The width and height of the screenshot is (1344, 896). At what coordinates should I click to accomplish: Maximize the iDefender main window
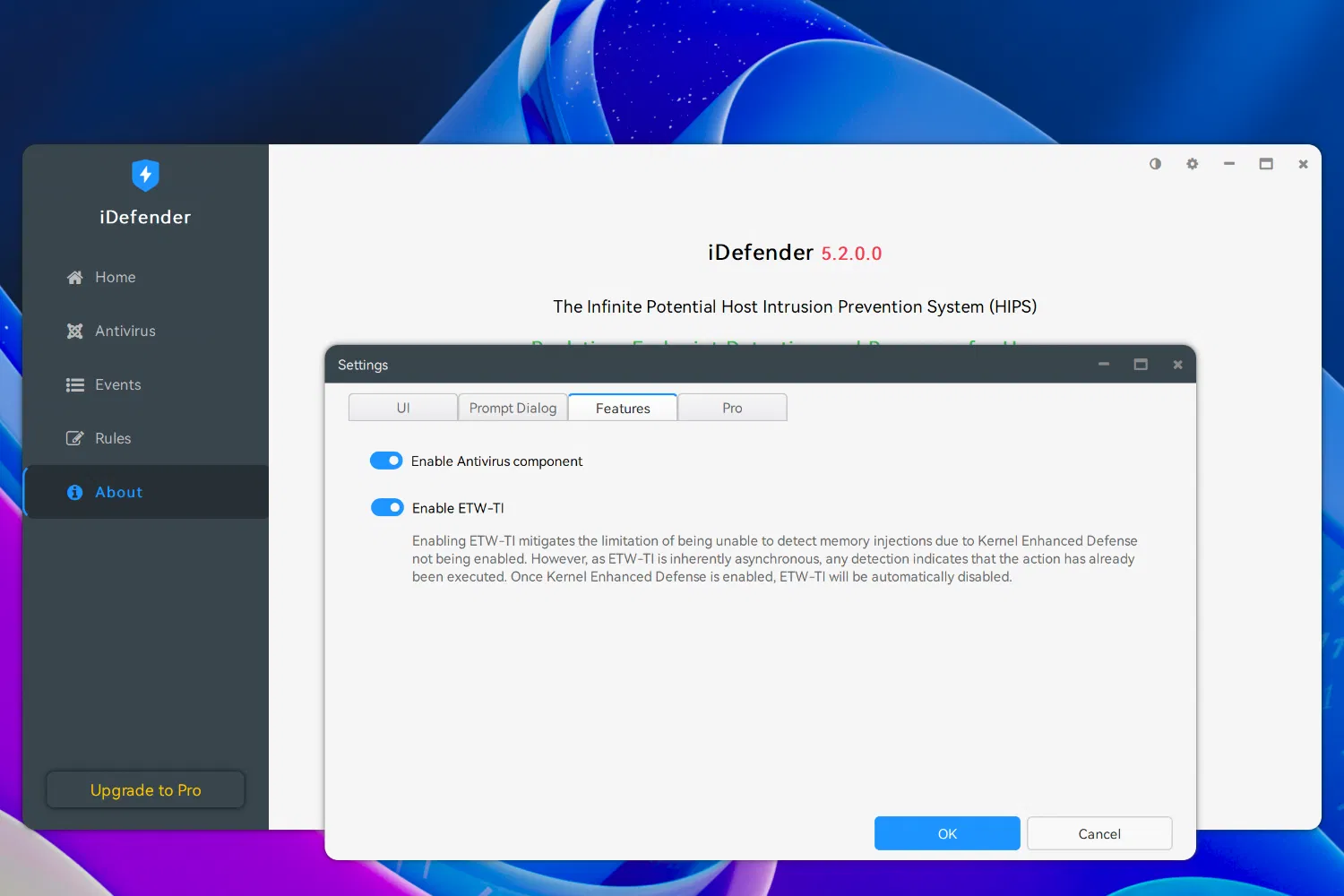1266,164
